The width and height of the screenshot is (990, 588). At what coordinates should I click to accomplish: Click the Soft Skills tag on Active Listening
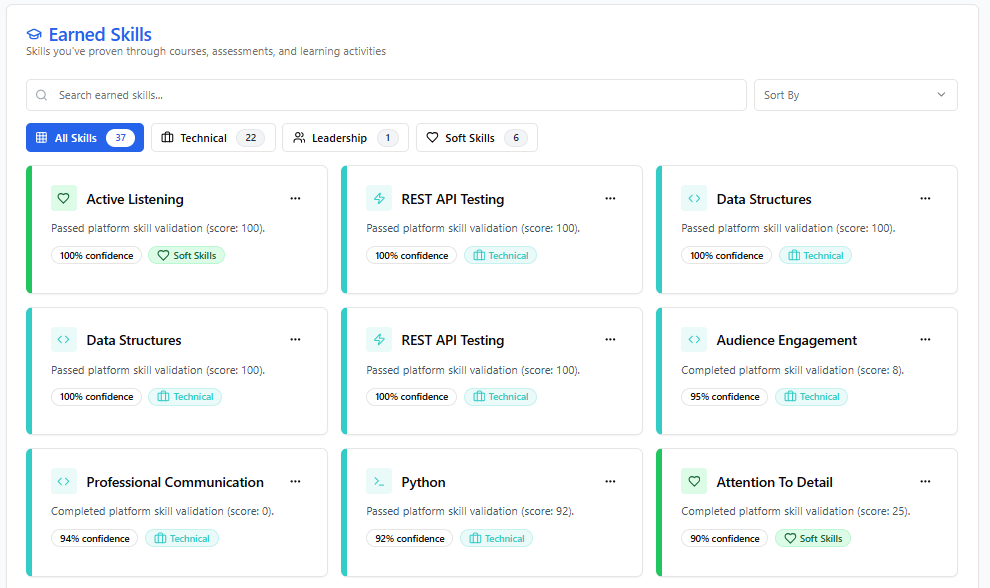pyautogui.click(x=187, y=256)
